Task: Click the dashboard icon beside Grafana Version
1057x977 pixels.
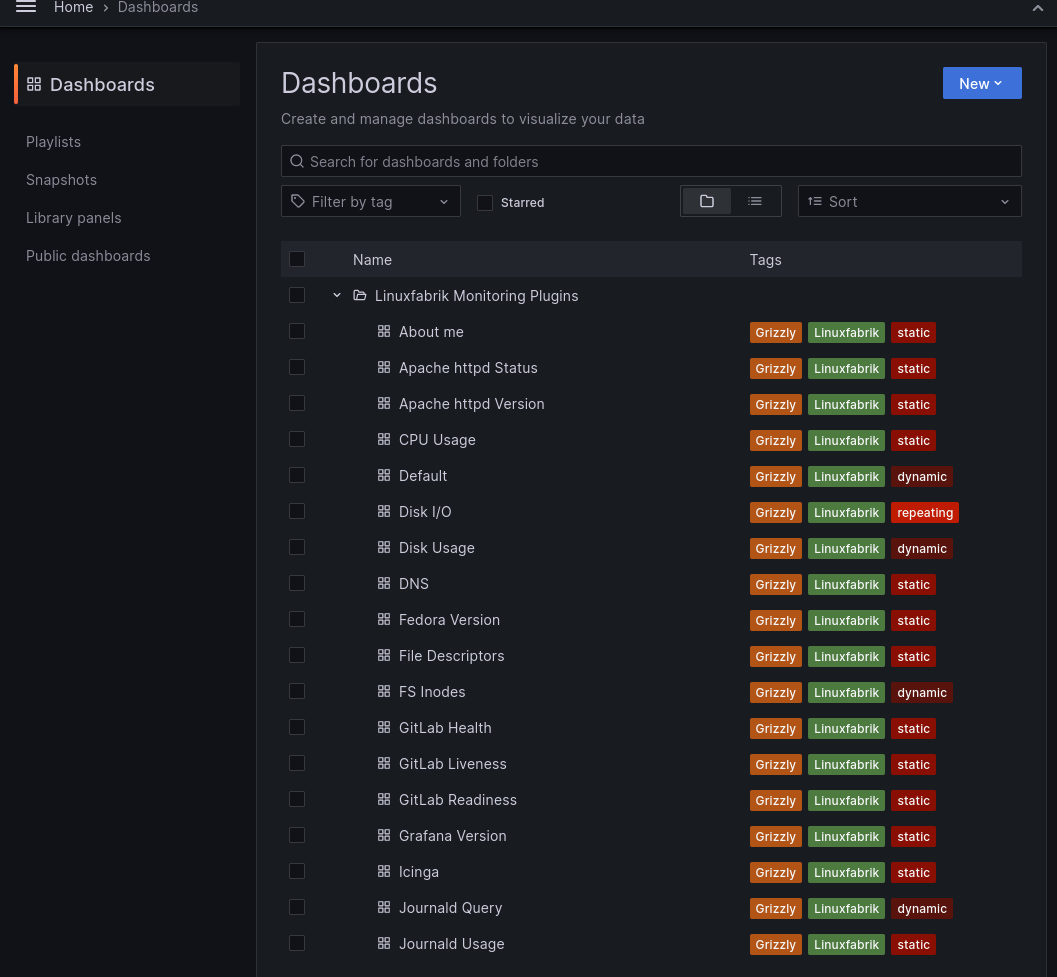Action: coord(384,835)
